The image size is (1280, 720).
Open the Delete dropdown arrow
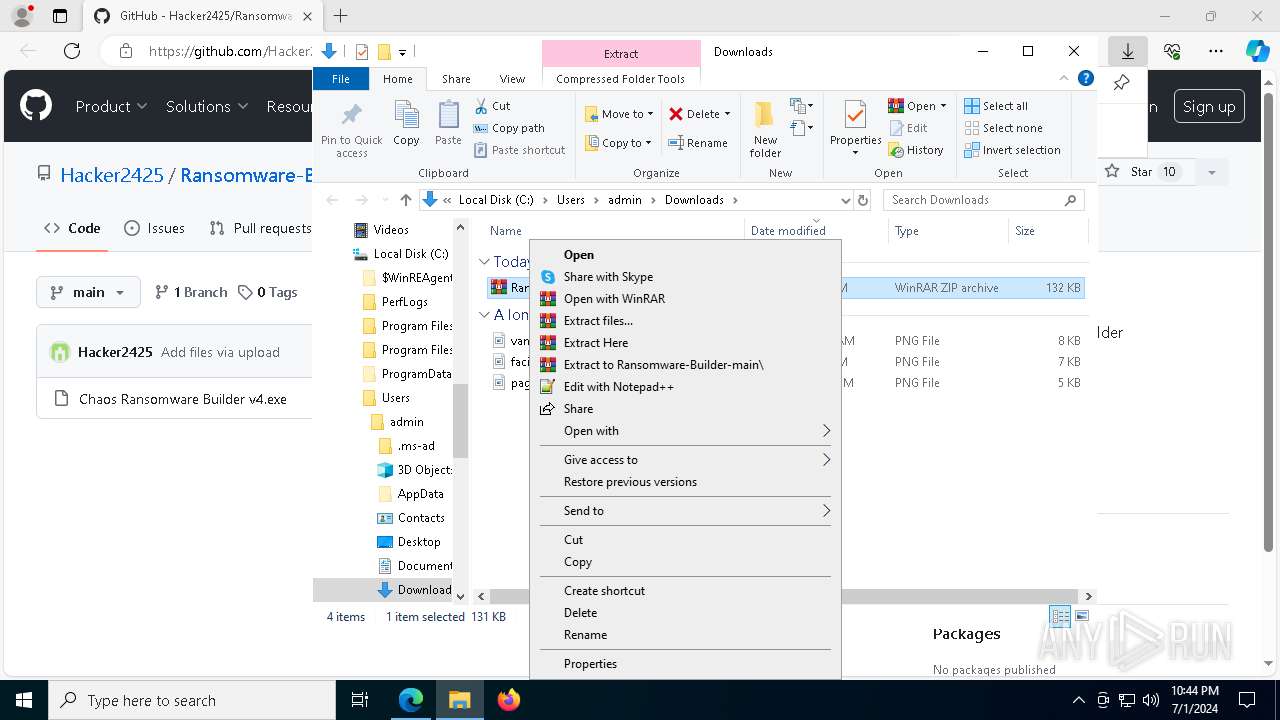[727, 114]
